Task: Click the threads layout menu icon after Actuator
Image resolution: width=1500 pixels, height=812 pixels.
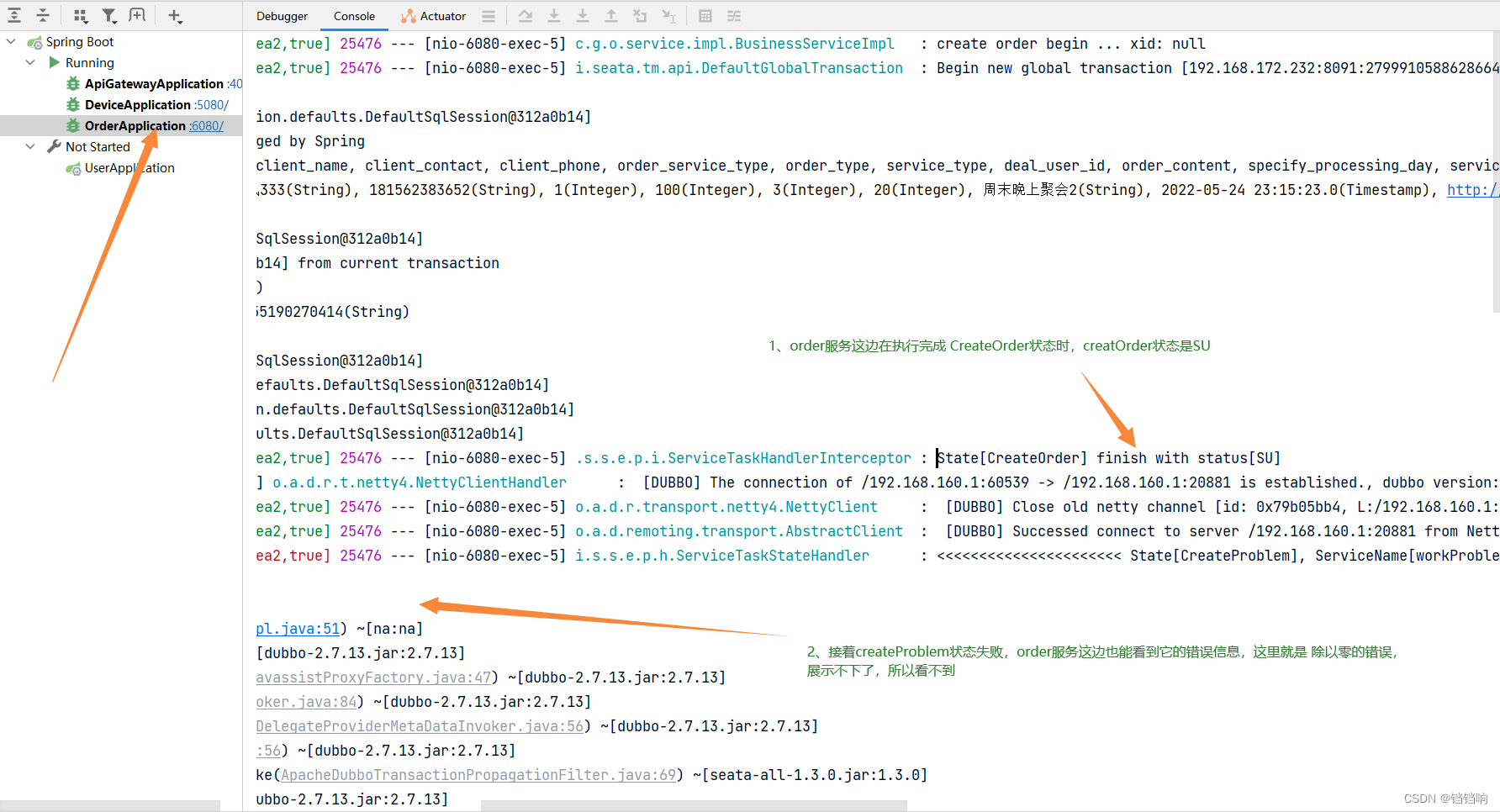Action: tap(489, 16)
